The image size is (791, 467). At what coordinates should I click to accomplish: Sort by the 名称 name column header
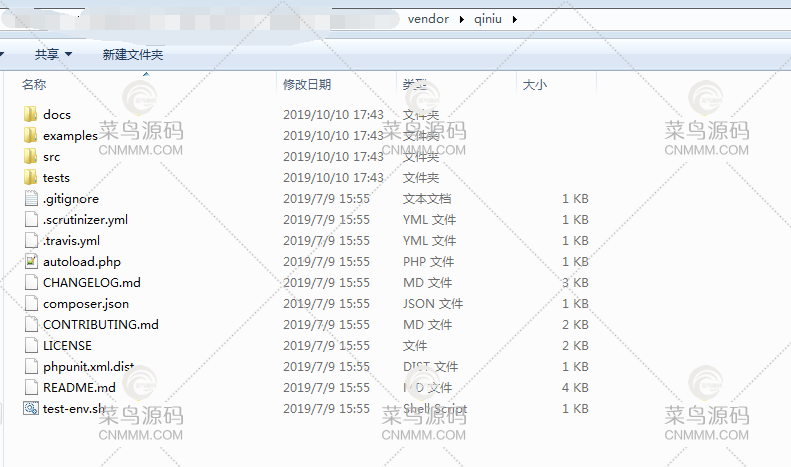(34, 84)
